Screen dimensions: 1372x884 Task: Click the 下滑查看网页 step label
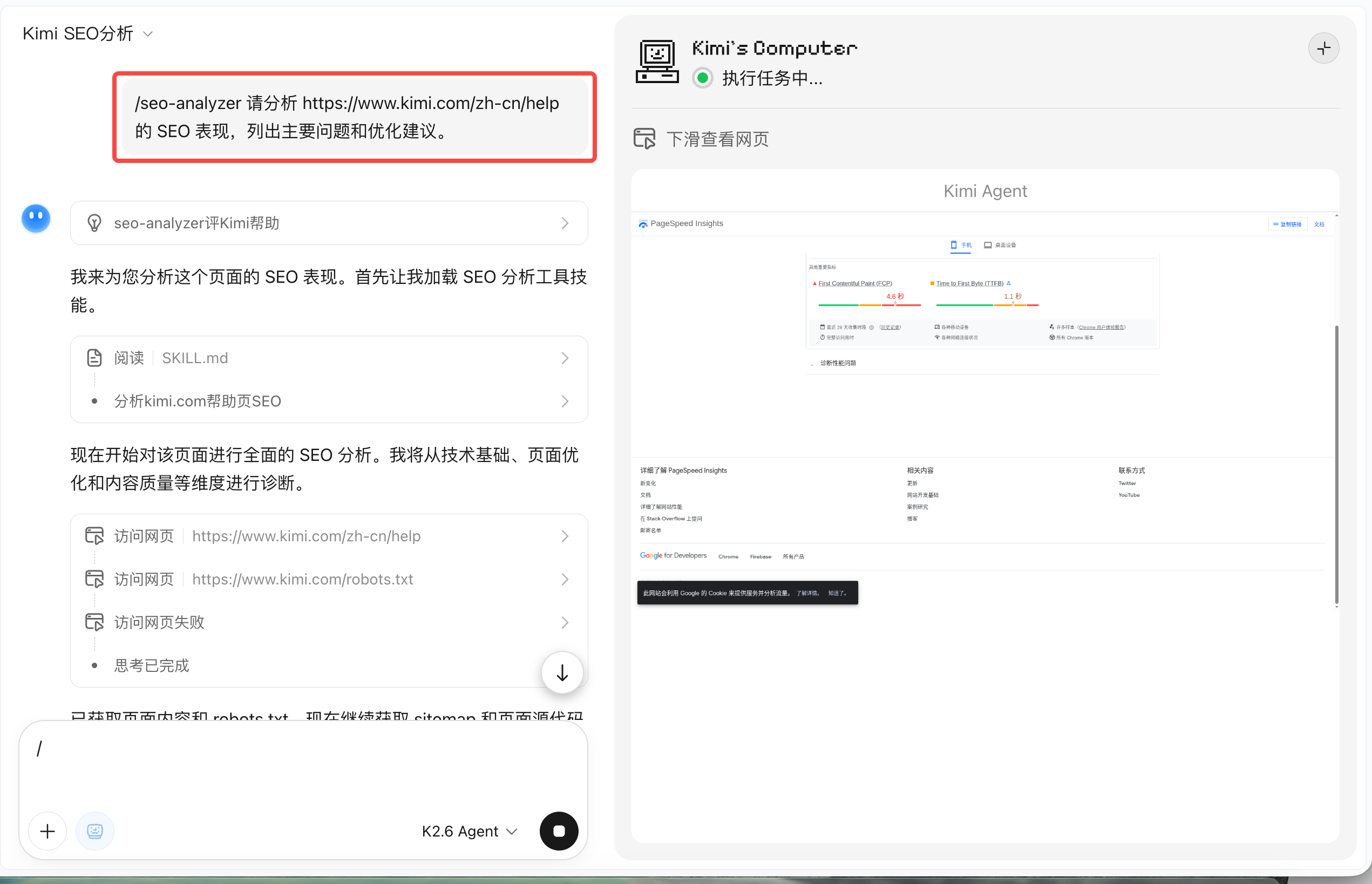[x=717, y=139]
